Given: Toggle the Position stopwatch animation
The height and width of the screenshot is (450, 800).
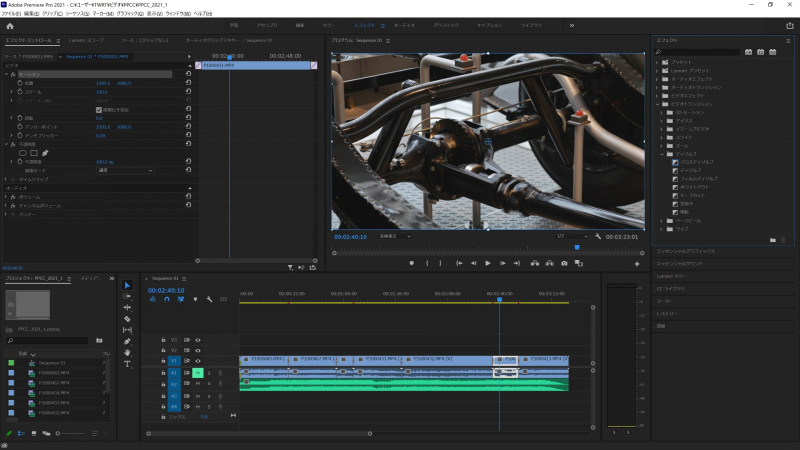Looking at the screenshot, I should pyautogui.click(x=20, y=83).
